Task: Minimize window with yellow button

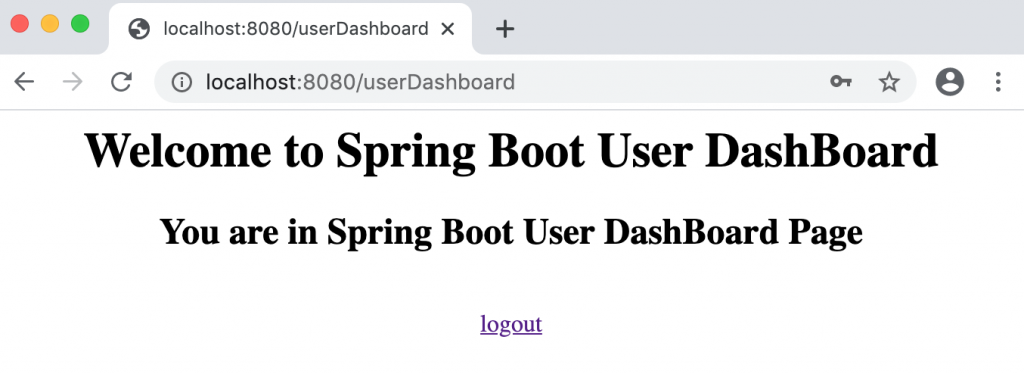Action: [50, 23]
